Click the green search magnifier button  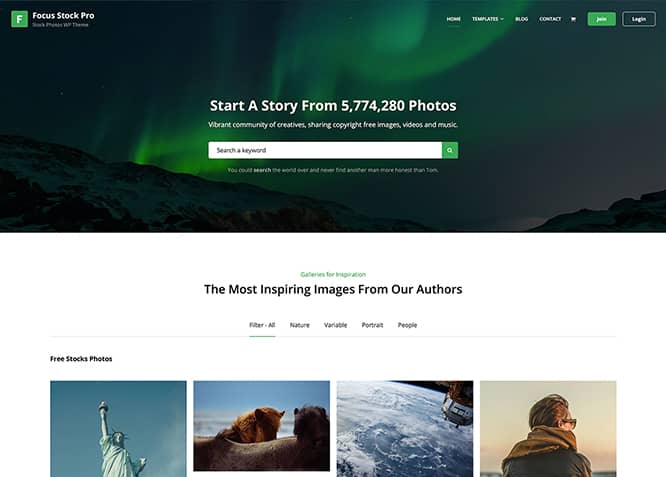click(x=450, y=150)
